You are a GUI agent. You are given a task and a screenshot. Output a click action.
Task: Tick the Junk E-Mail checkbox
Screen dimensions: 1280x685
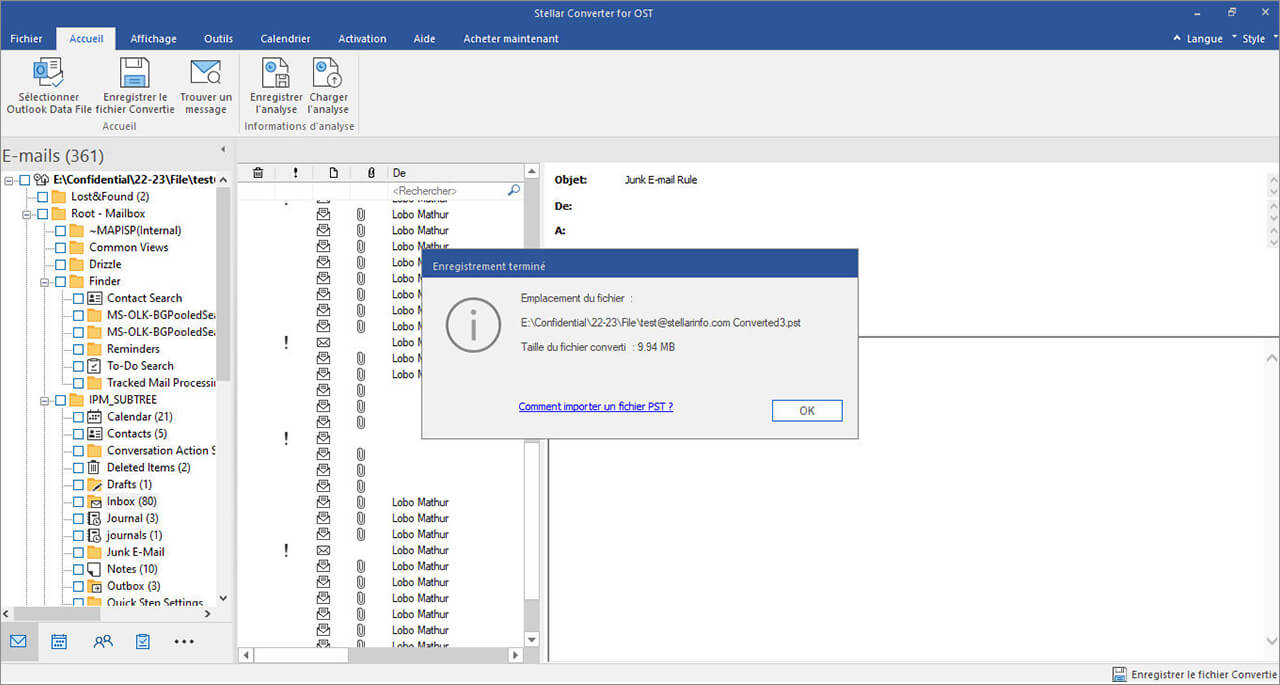click(78, 552)
